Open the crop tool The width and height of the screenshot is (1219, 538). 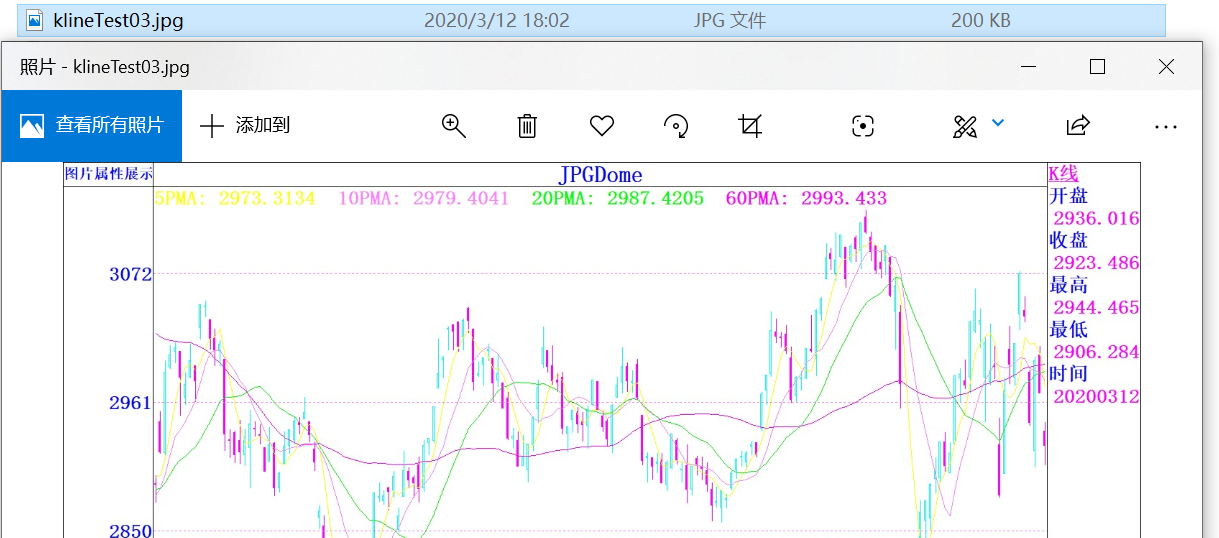[750, 126]
